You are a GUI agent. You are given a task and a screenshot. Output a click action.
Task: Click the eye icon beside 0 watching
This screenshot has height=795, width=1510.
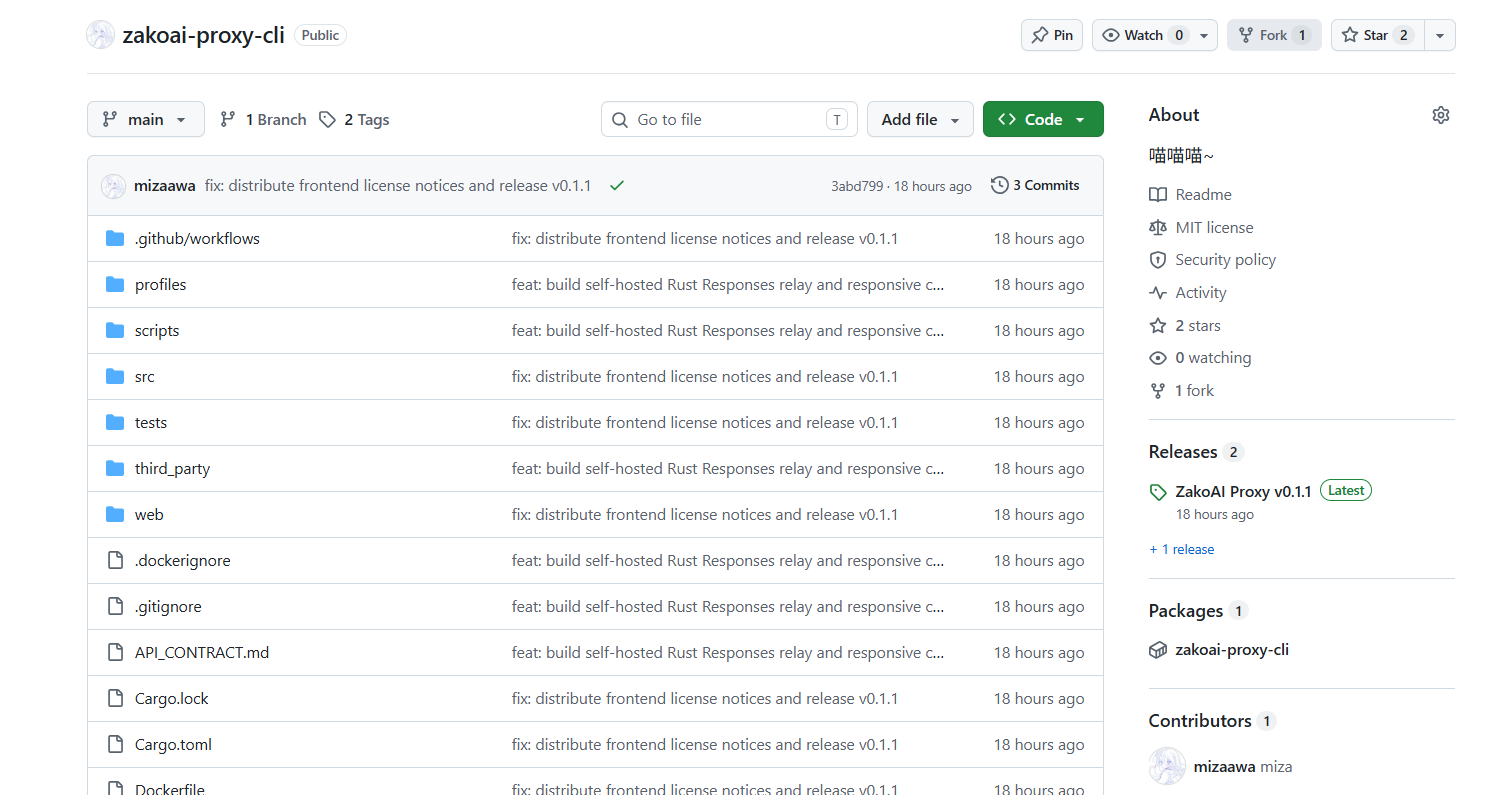click(1158, 358)
